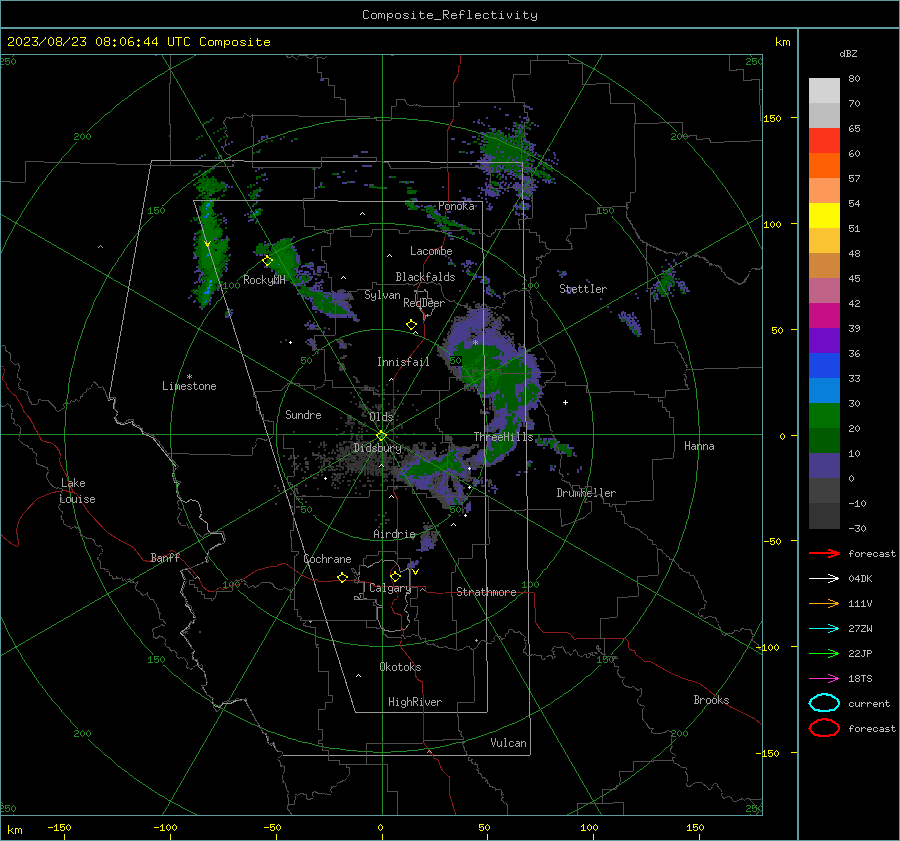Click the magenta 18TS arrow legend icon
The height and width of the screenshot is (841, 900).
(x=824, y=679)
